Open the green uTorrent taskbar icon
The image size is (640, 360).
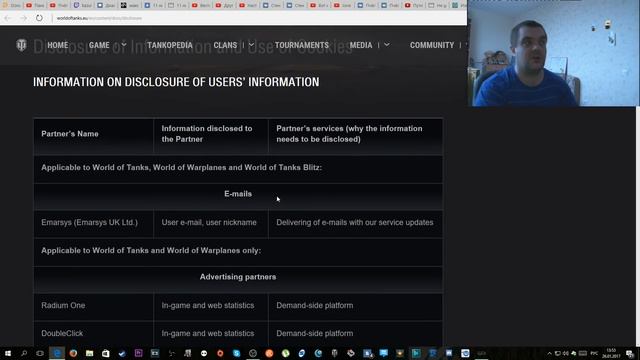coord(285,353)
